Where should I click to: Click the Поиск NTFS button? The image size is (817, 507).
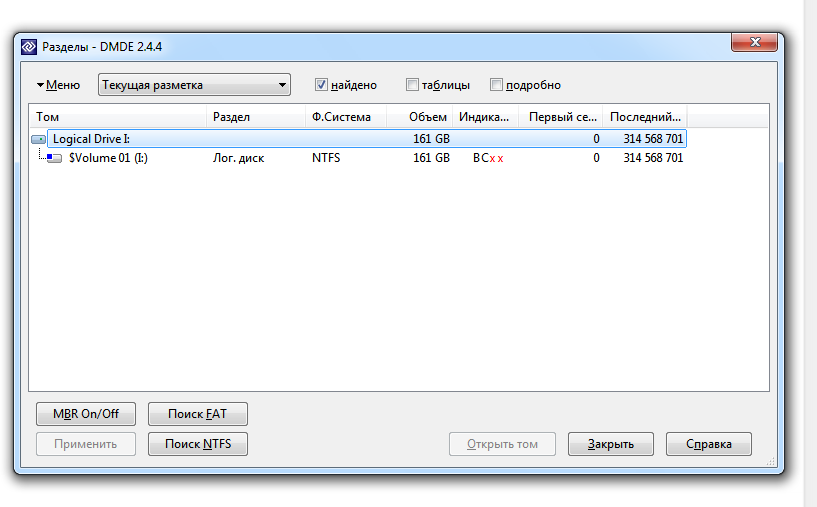(197, 444)
